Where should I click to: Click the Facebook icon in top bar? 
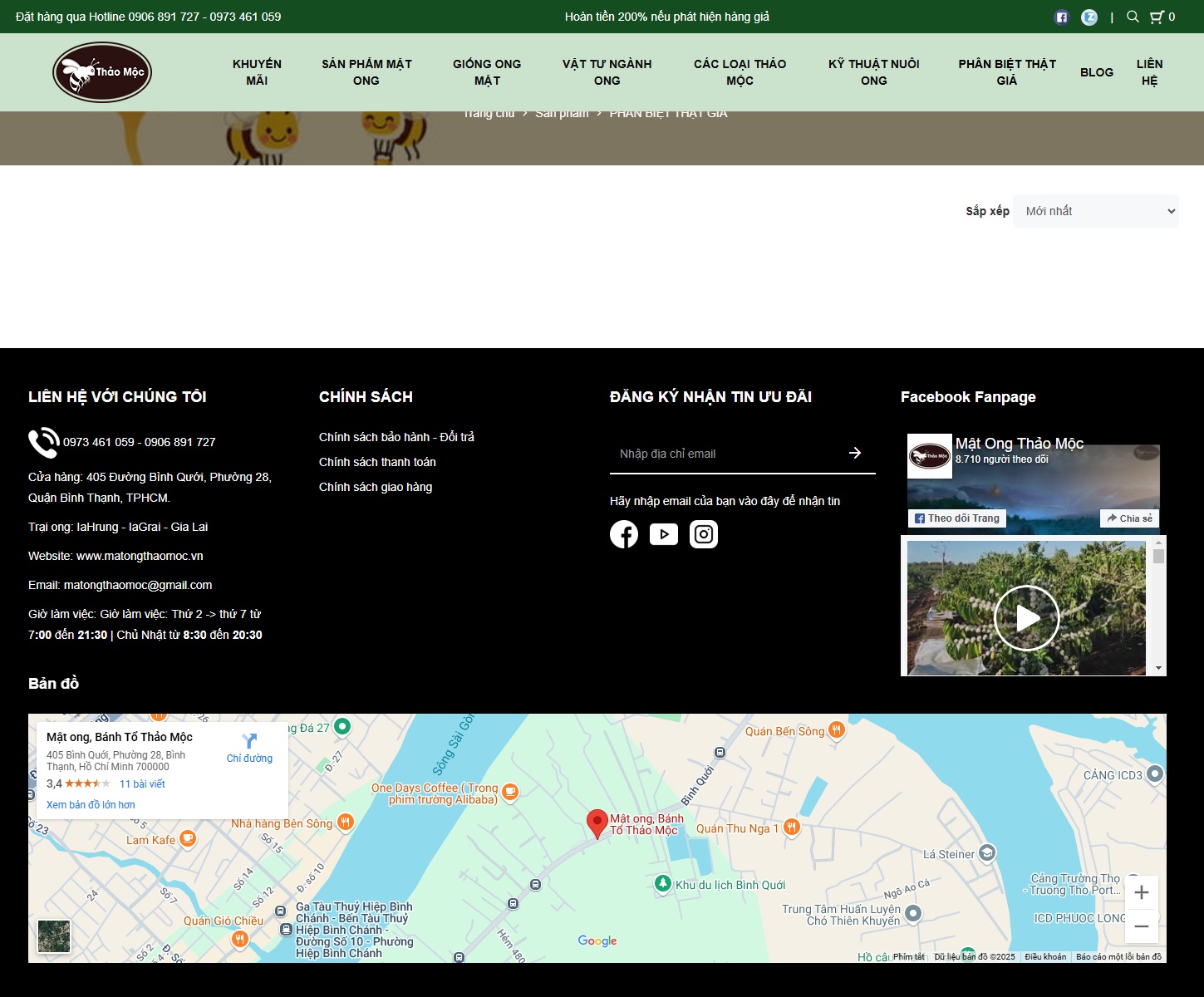(1061, 17)
